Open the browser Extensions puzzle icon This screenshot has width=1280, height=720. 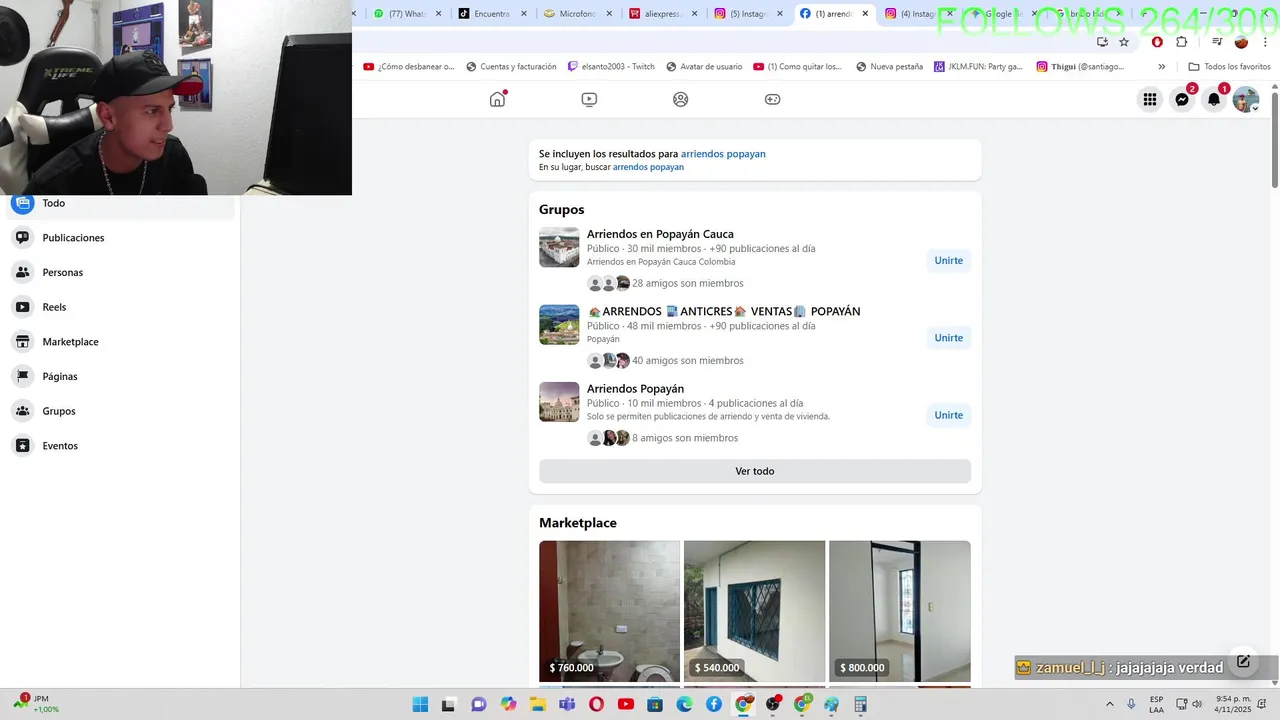[x=1182, y=42]
